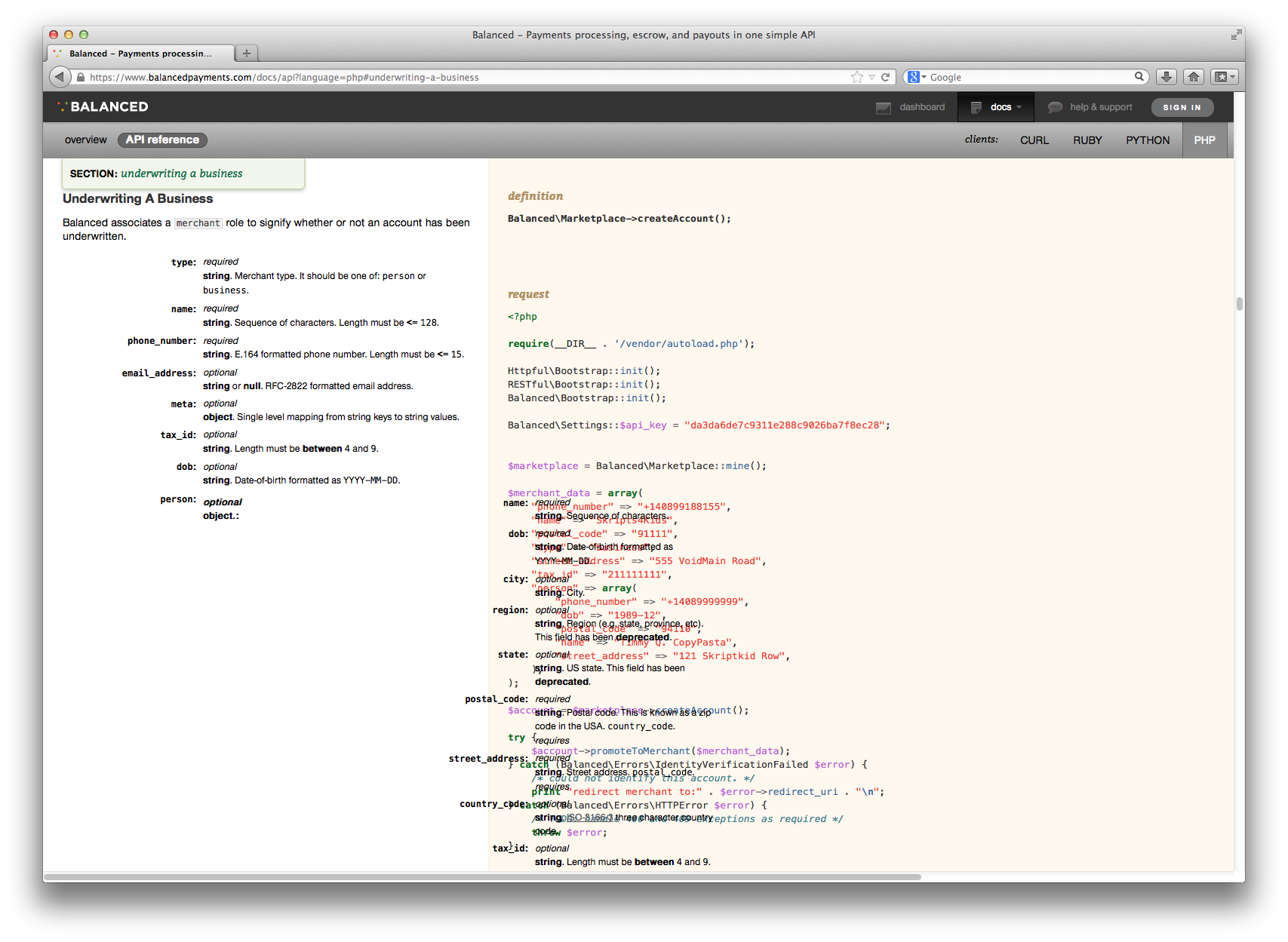Click the definition heading
The image size is (1288, 942).
535,196
